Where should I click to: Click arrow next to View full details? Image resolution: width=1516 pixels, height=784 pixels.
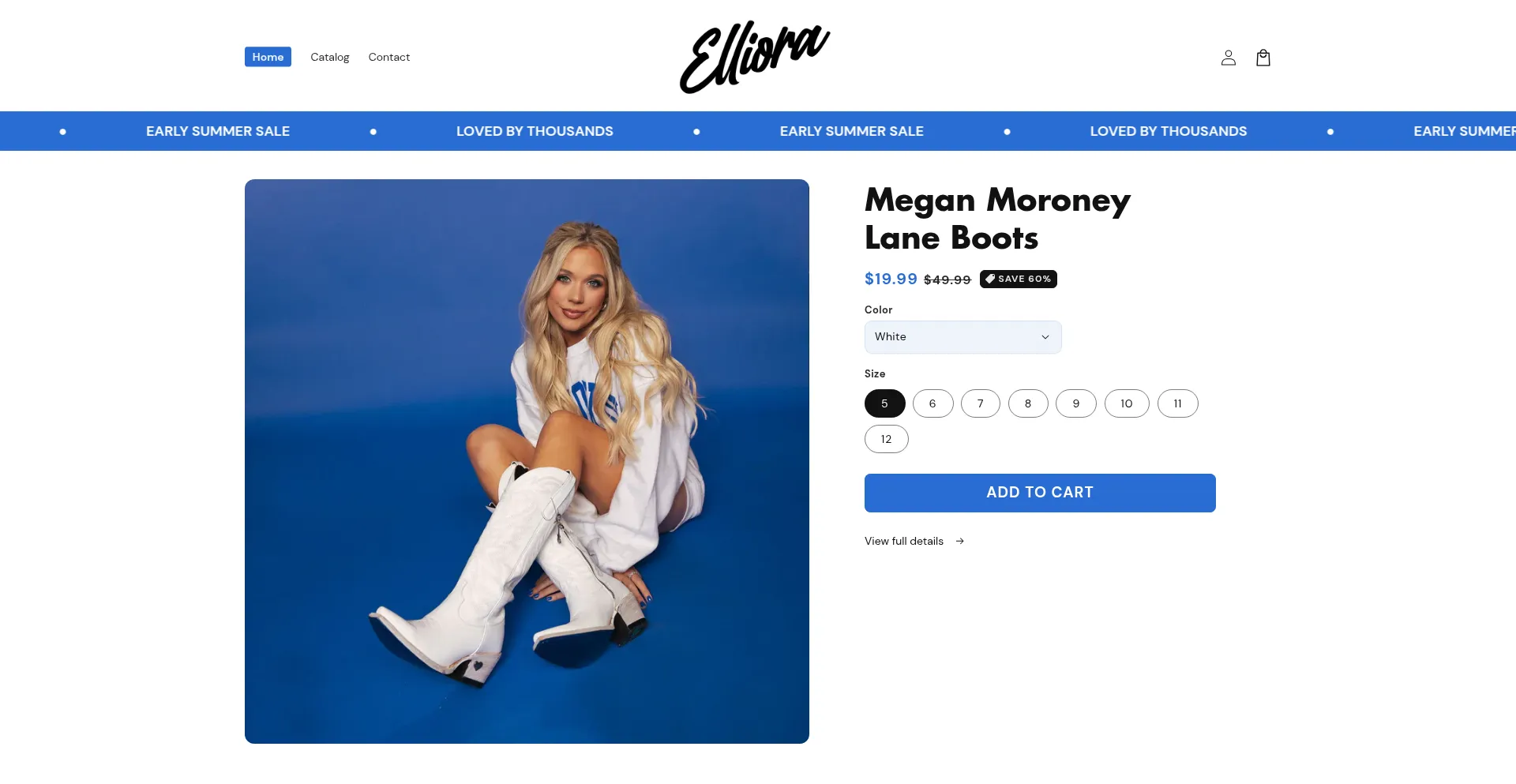959,541
